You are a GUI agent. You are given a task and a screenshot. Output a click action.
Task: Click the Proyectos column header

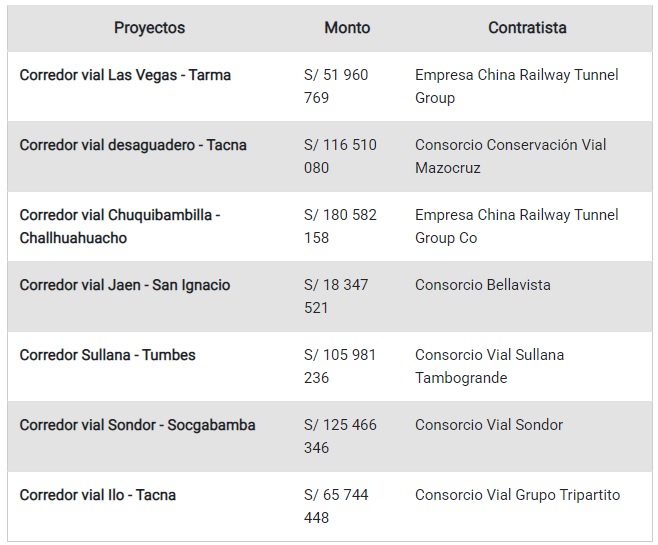tap(149, 28)
